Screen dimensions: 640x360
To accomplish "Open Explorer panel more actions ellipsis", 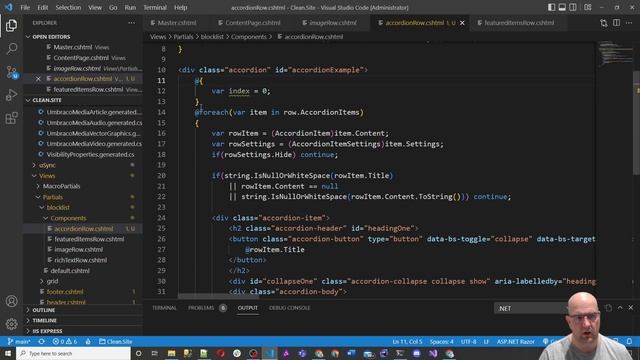I will tap(131, 23).
